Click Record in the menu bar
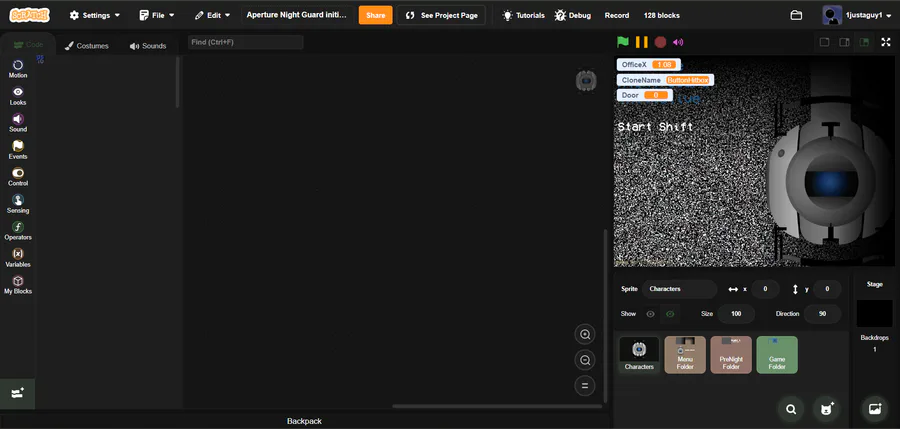This screenshot has height=429, width=900. click(616, 16)
